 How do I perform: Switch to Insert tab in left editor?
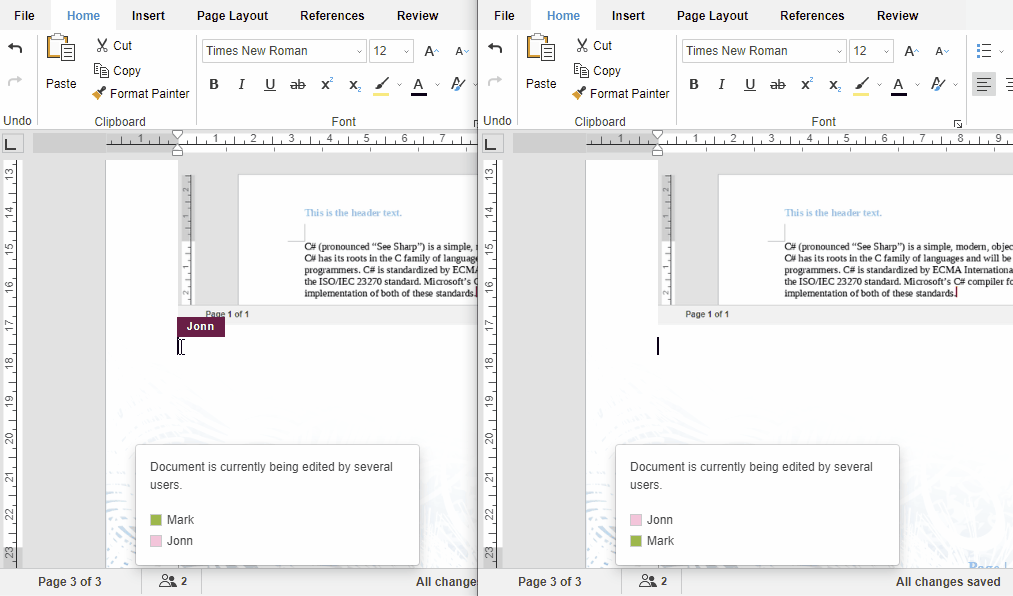click(148, 15)
